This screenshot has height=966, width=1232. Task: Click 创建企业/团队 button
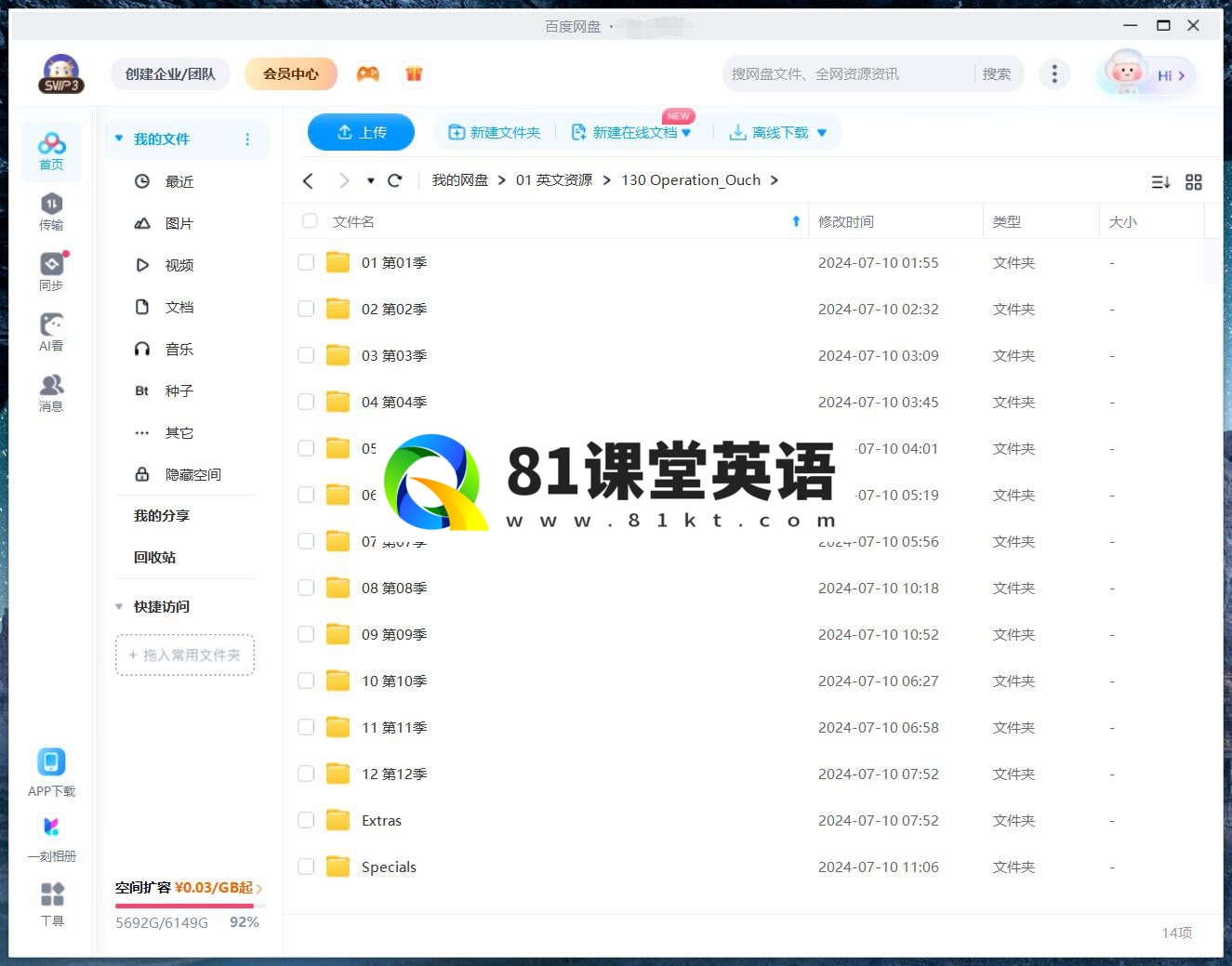pyautogui.click(x=171, y=73)
